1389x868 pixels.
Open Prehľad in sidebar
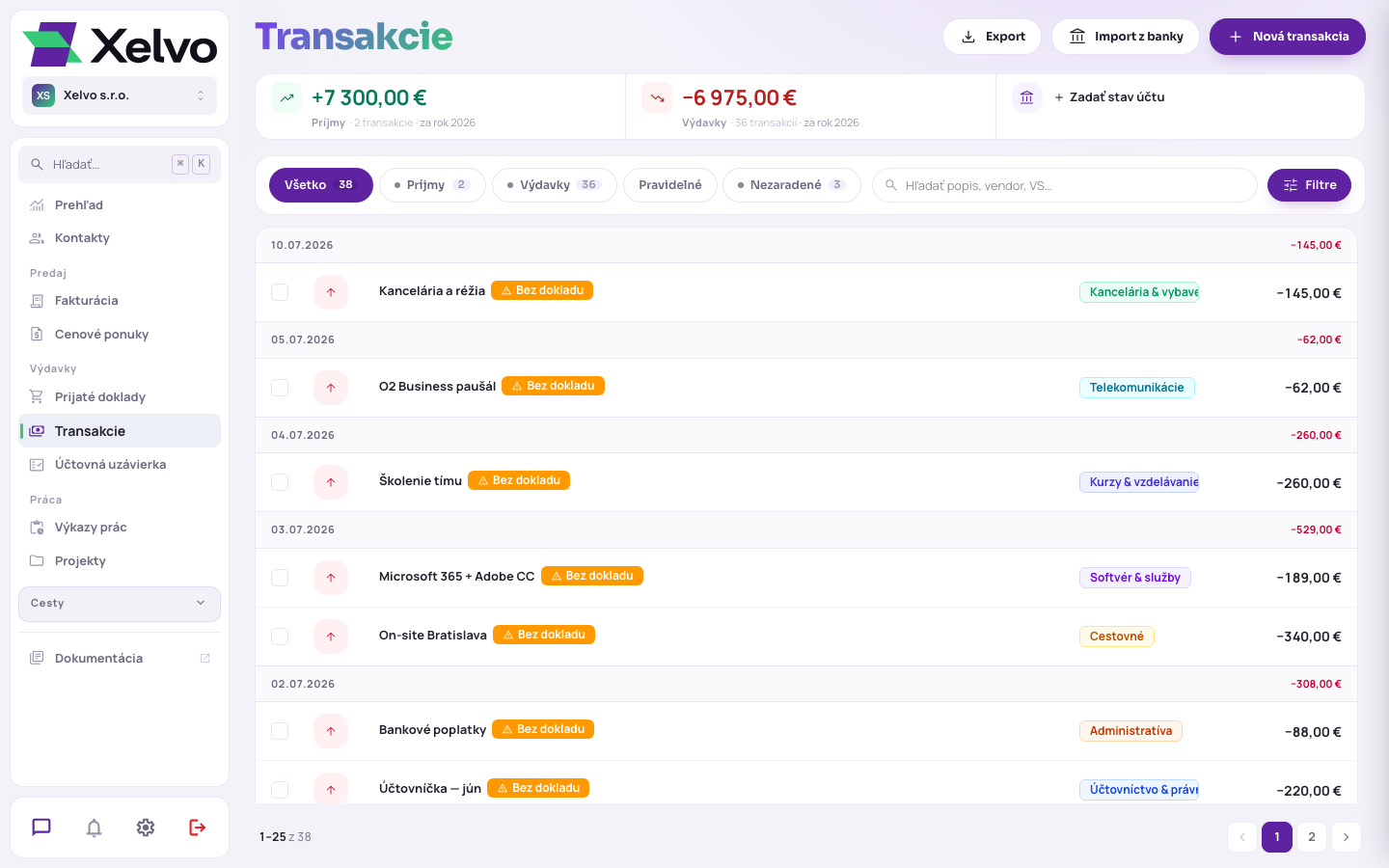120,205
